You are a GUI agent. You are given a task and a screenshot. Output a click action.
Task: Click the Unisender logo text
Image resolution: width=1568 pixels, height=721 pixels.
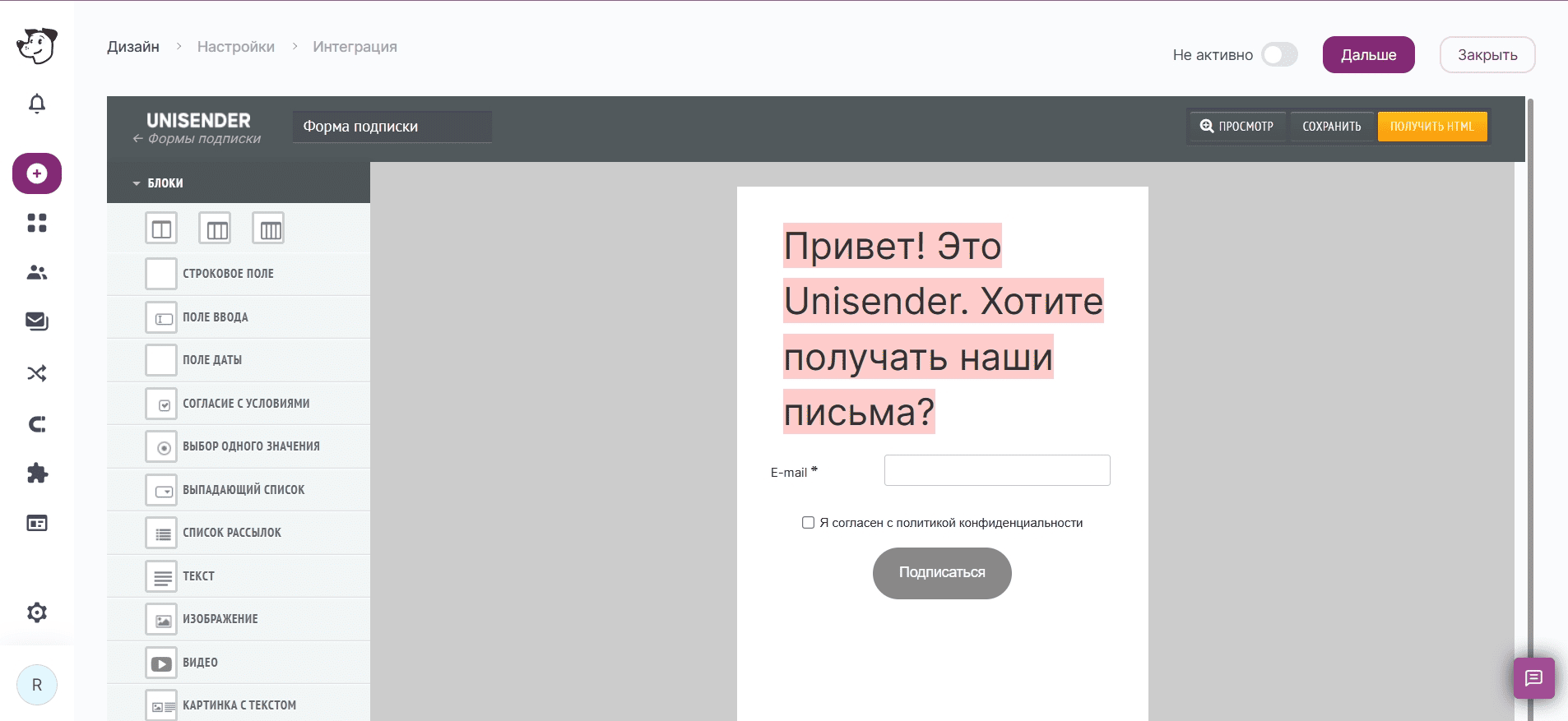[x=198, y=120]
